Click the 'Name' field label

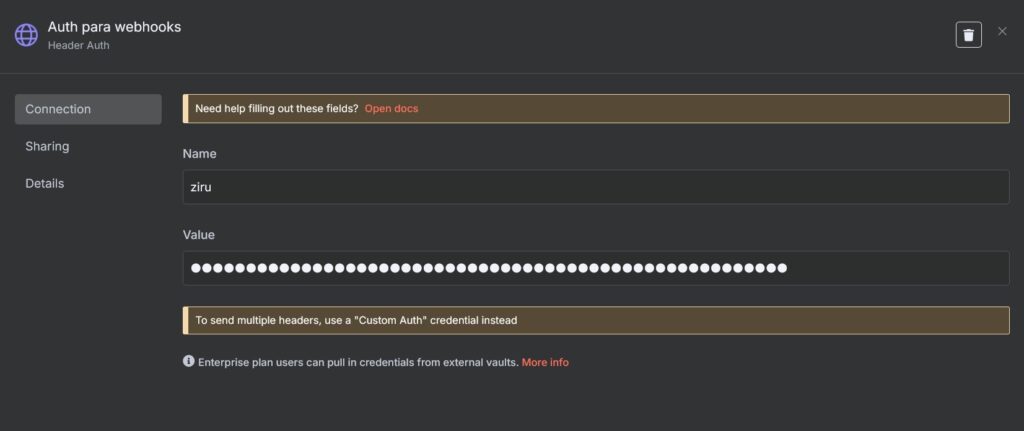tap(199, 153)
